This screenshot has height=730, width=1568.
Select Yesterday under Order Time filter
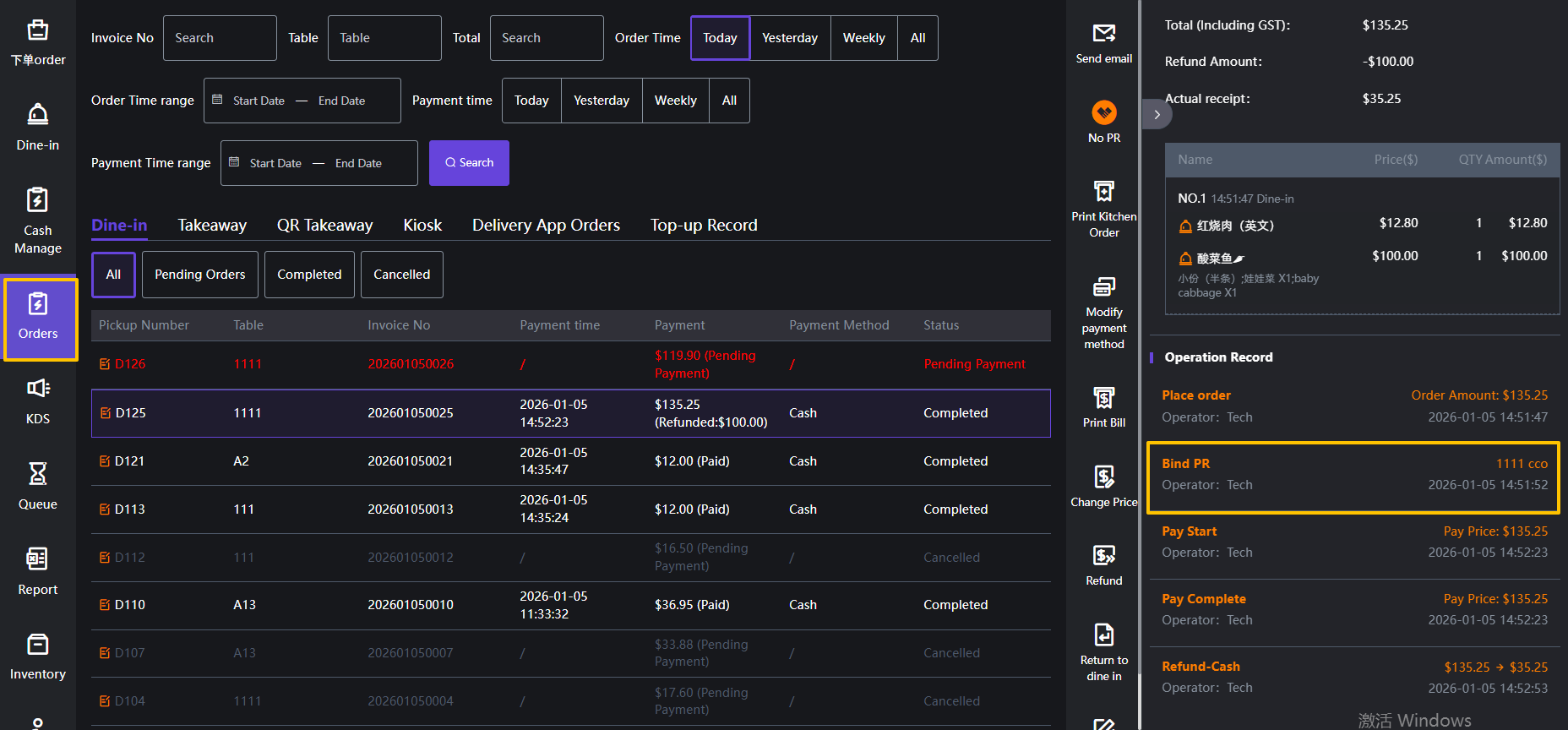(789, 38)
